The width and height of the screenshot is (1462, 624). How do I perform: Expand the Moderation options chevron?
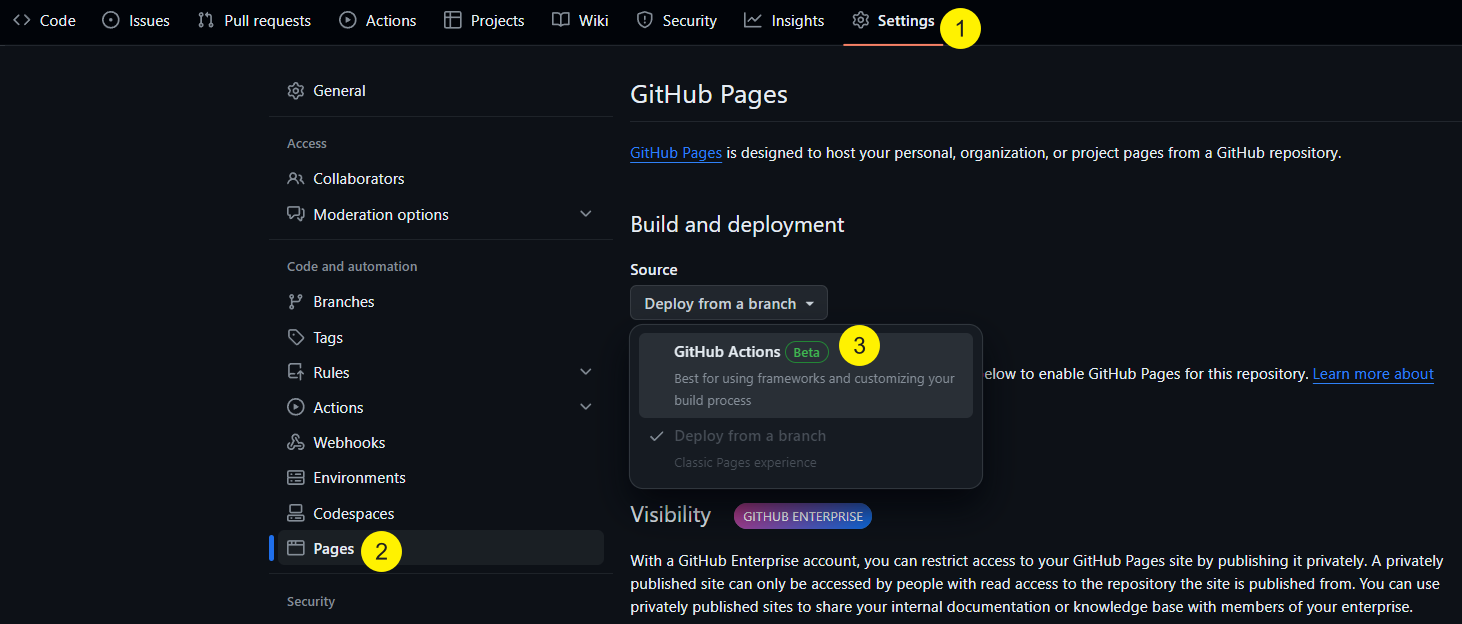[x=586, y=214]
